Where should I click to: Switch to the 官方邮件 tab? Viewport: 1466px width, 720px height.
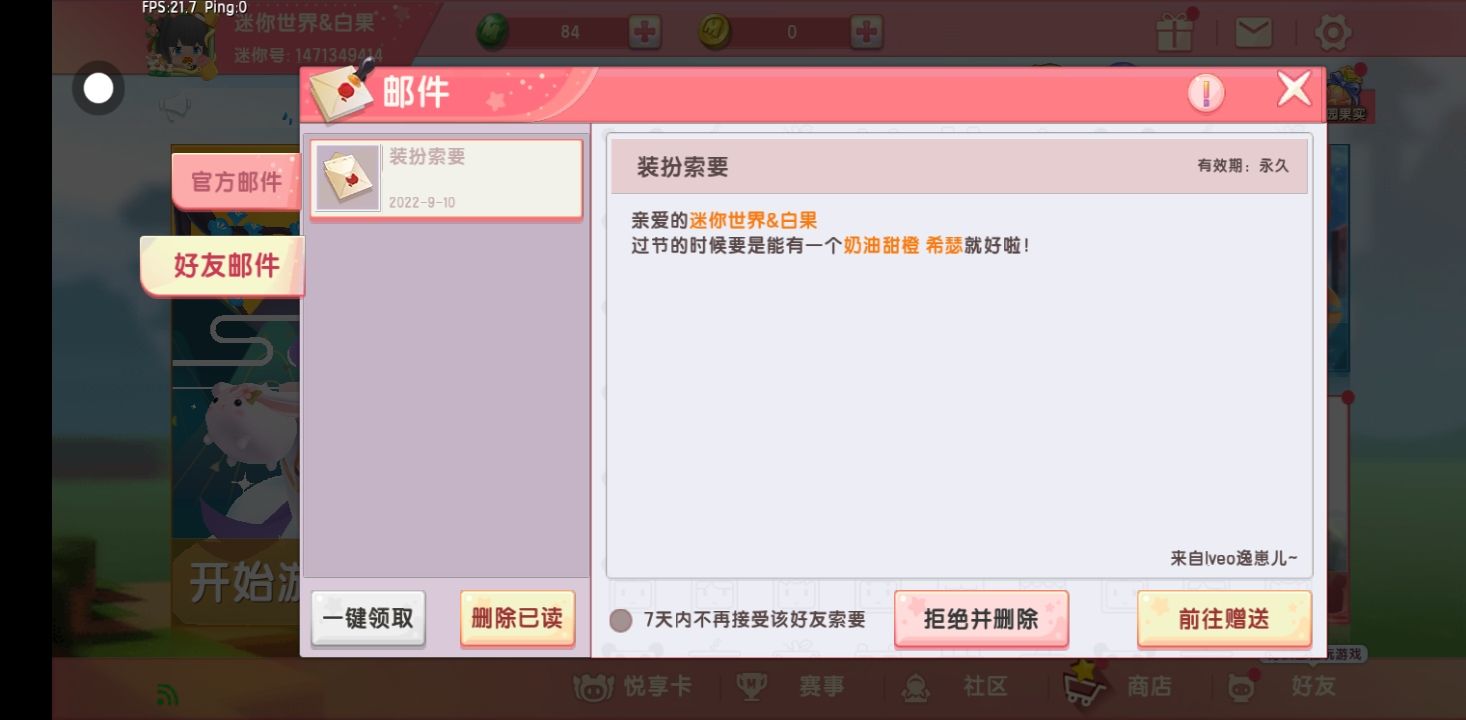pyautogui.click(x=236, y=182)
